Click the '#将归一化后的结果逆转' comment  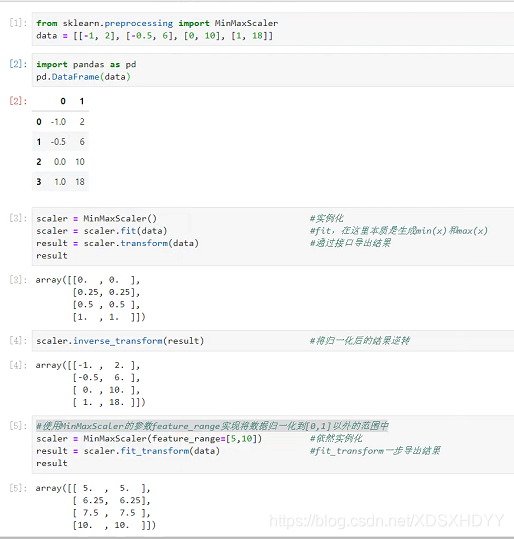click(x=360, y=341)
